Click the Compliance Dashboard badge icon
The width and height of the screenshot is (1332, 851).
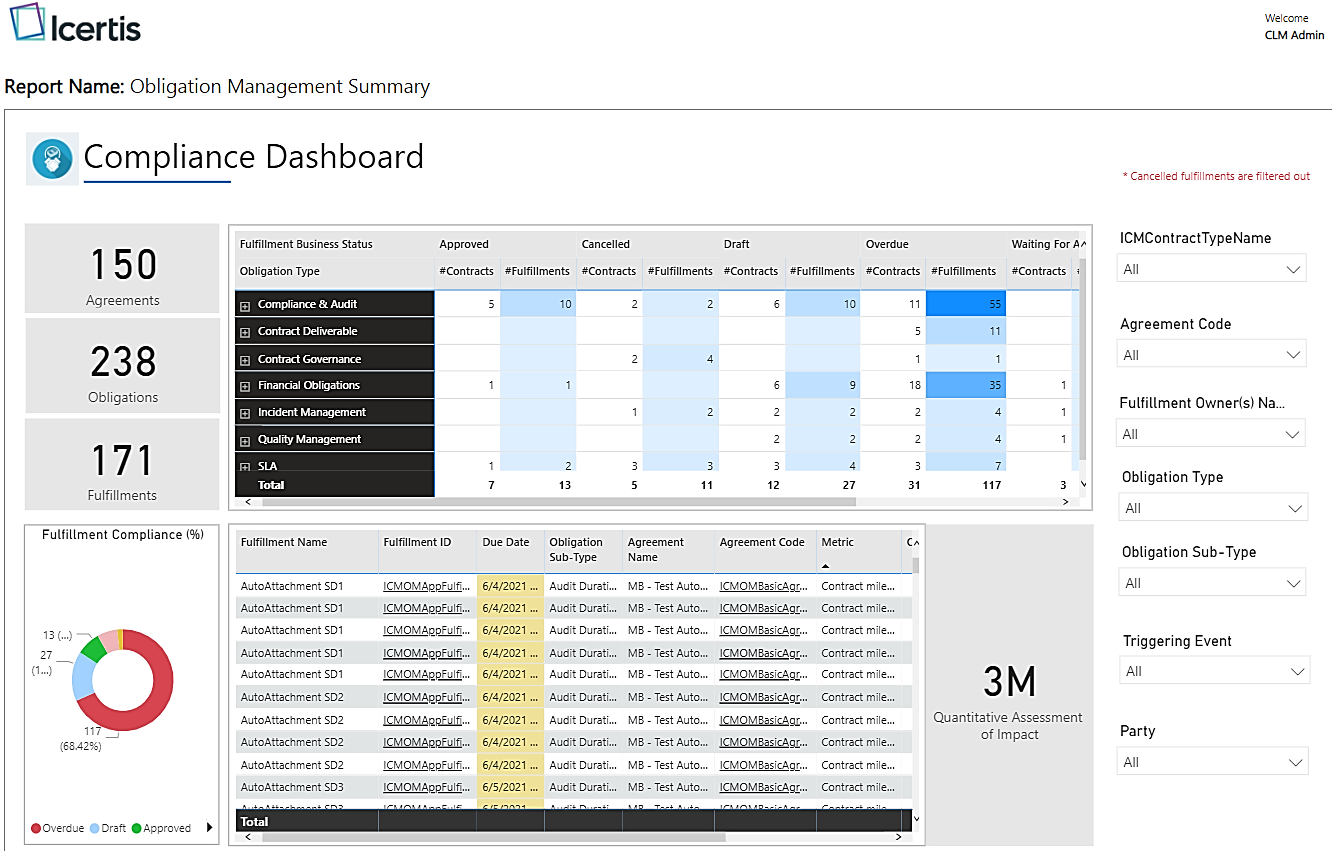52,159
